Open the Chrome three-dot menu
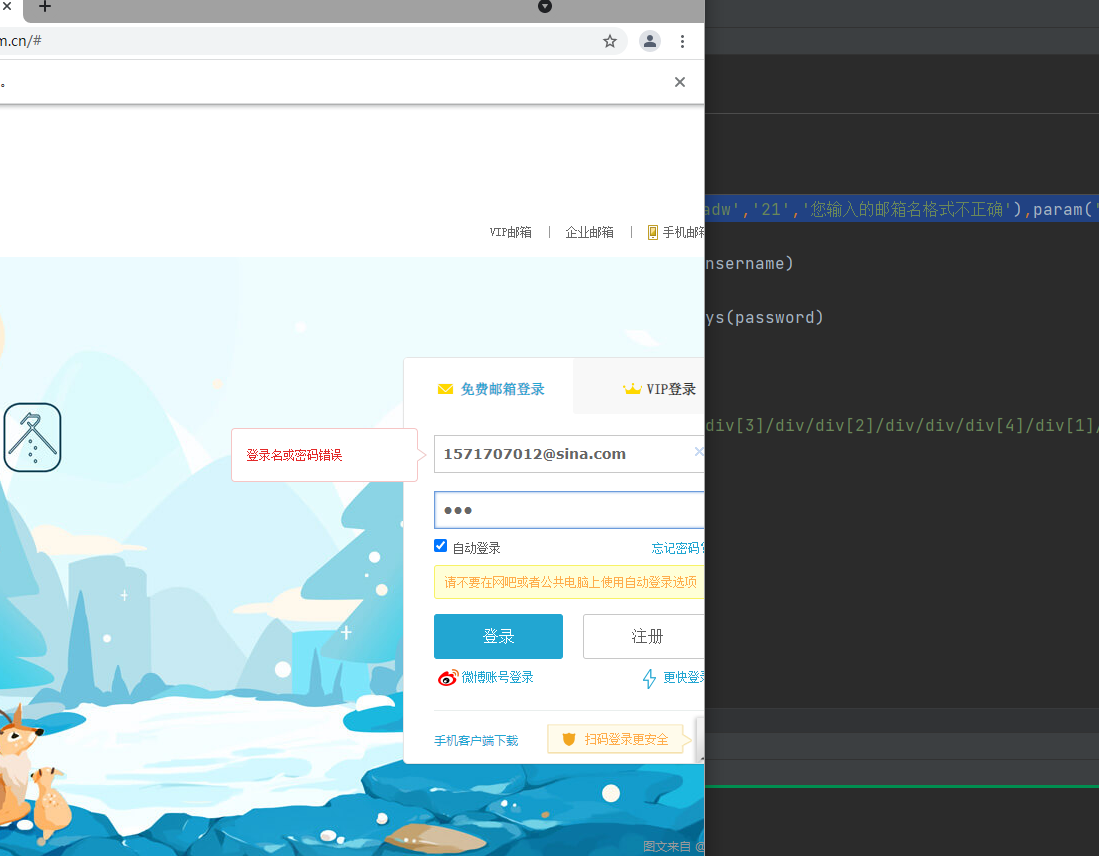Screen dimensions: 1099x856 (682, 41)
